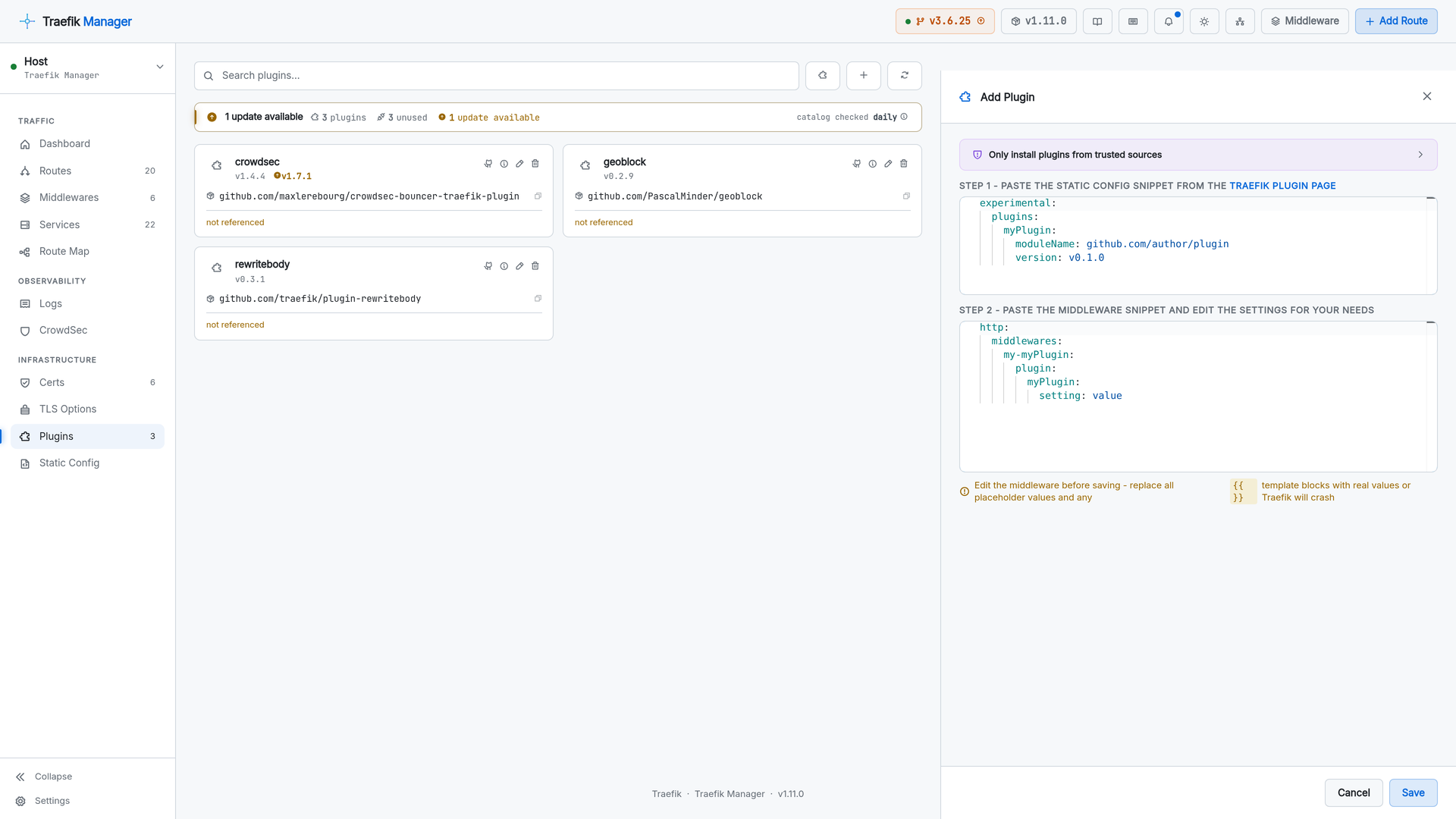Viewport: 1456px width, 819px height.
Task: Focus the Search plugins field
Action: [497, 76]
